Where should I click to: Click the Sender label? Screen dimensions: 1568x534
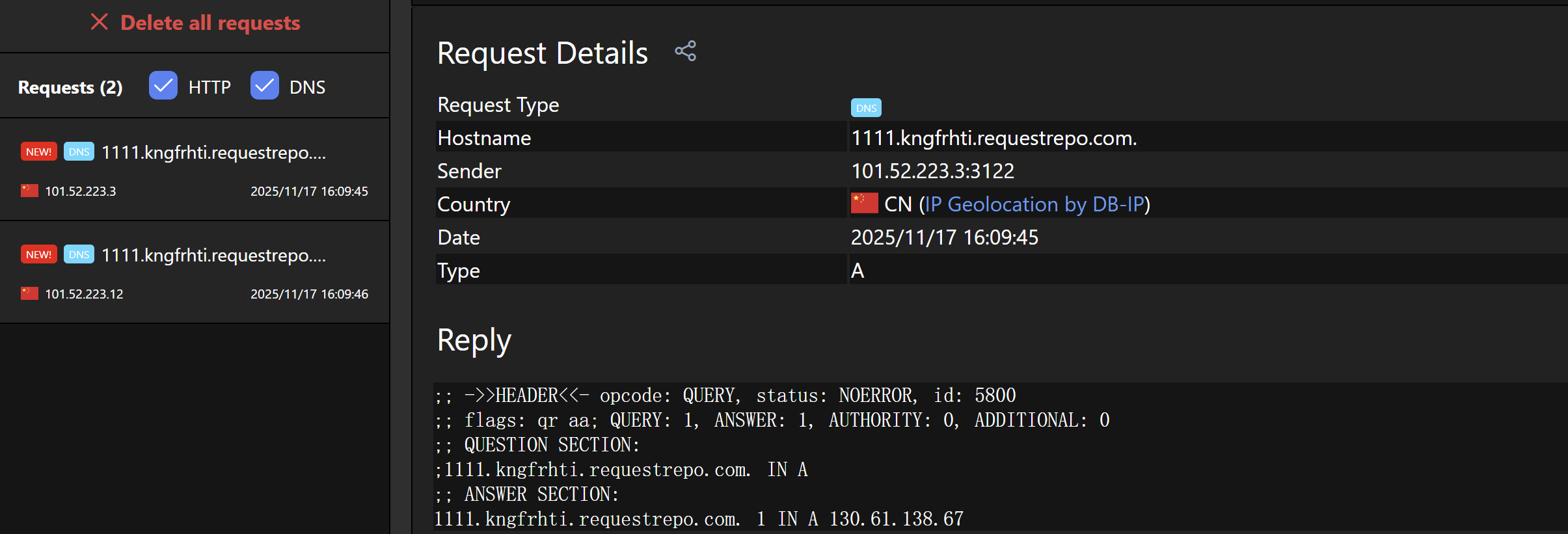(x=469, y=171)
